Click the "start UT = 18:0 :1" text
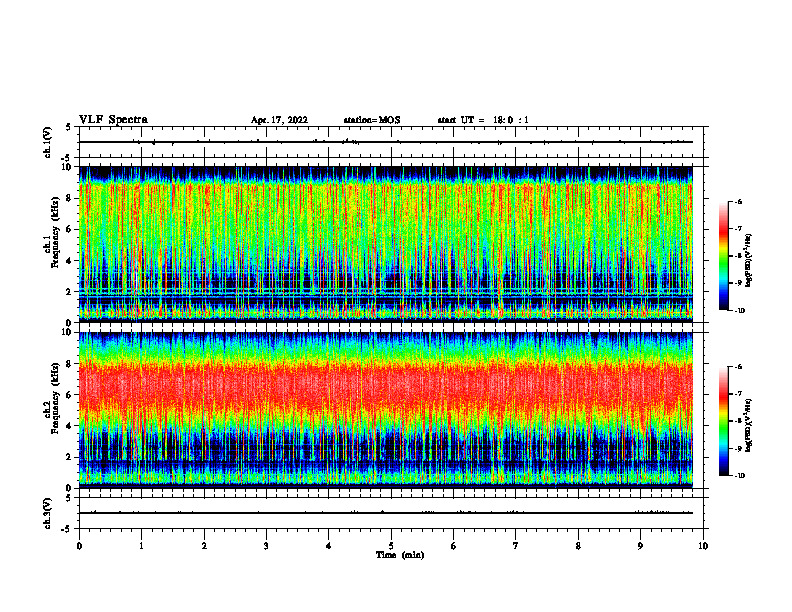792x612 pixels. [x=483, y=120]
